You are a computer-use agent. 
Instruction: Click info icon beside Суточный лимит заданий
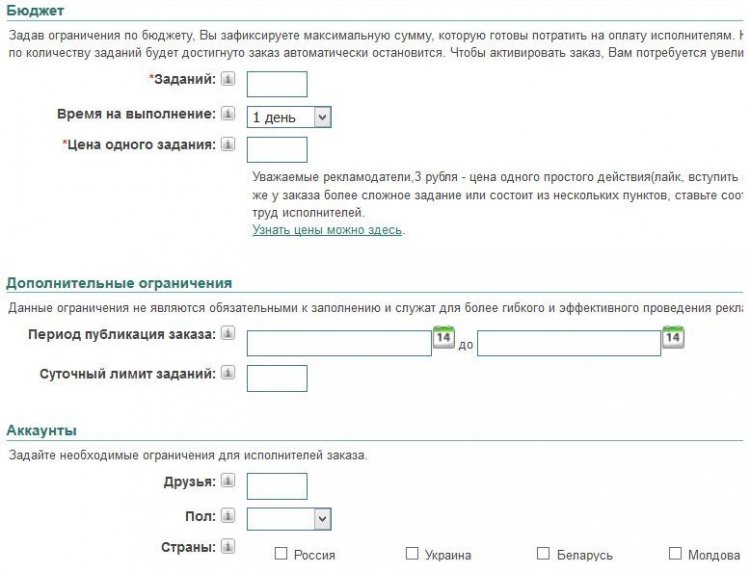pyautogui.click(x=228, y=373)
